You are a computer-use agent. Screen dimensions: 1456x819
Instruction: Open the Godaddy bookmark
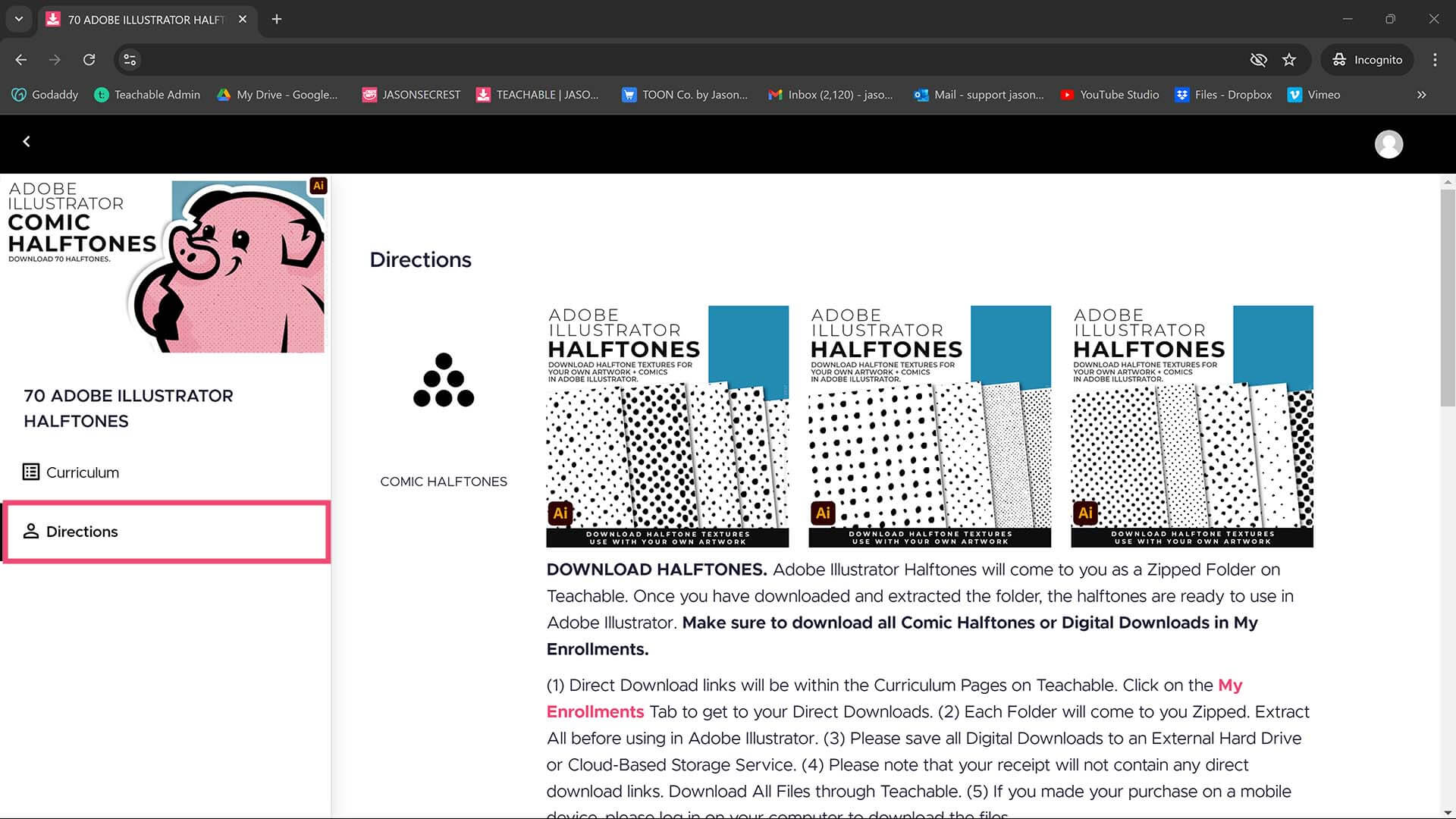pyautogui.click(x=45, y=95)
